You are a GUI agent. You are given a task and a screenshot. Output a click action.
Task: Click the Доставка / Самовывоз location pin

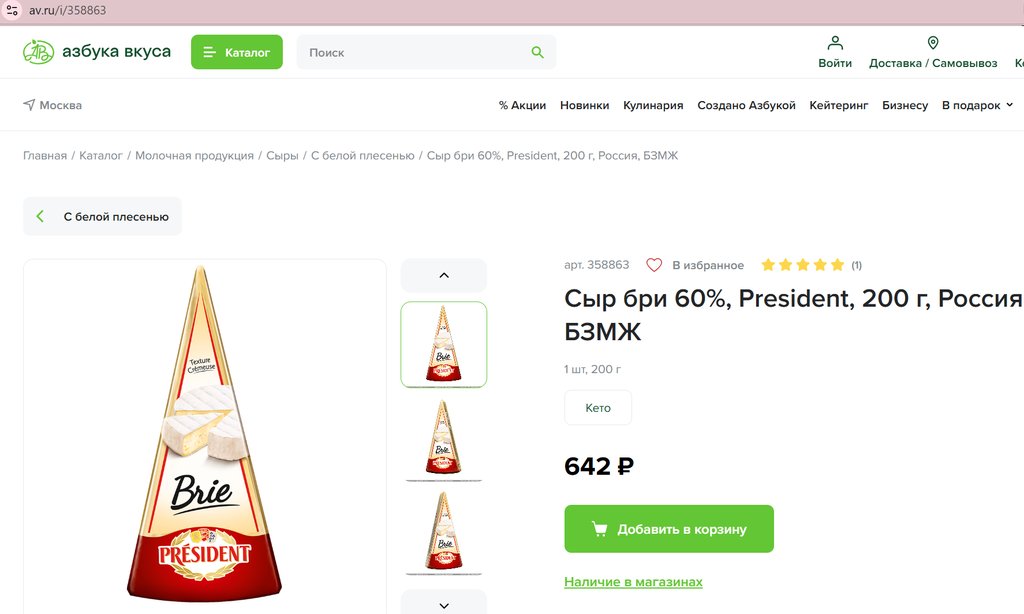pyautogui.click(x=933, y=44)
